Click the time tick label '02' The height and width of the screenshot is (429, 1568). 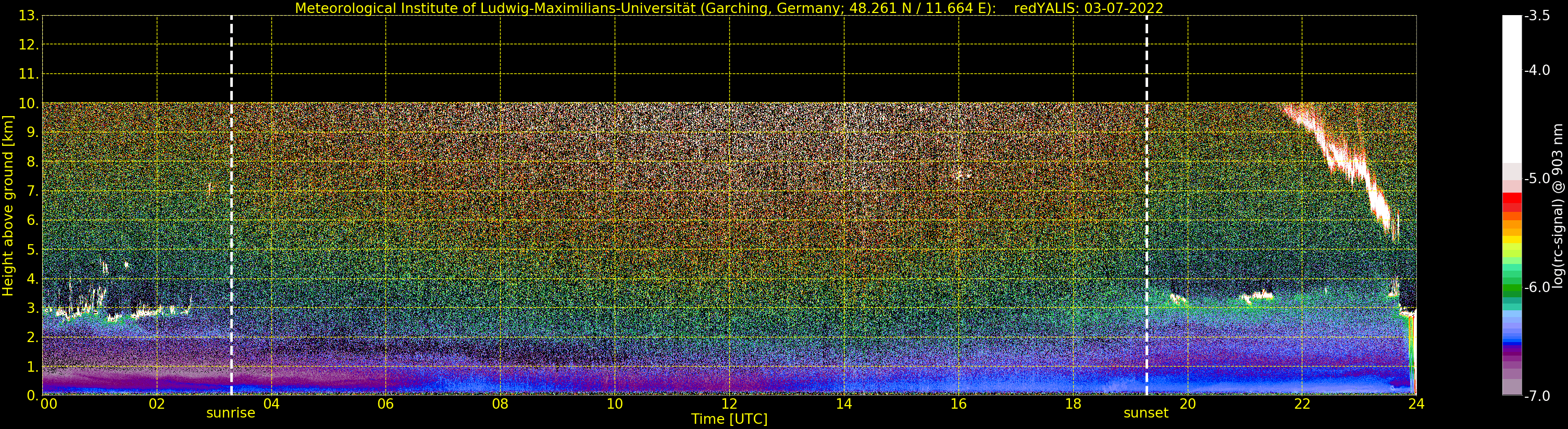point(157,404)
